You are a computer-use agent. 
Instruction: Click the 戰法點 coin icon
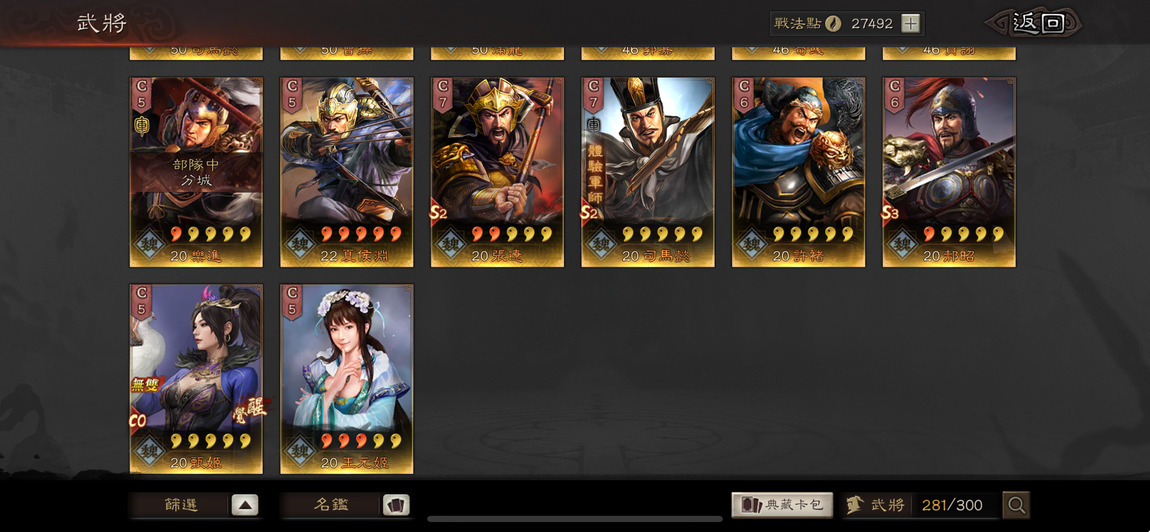coord(833,23)
